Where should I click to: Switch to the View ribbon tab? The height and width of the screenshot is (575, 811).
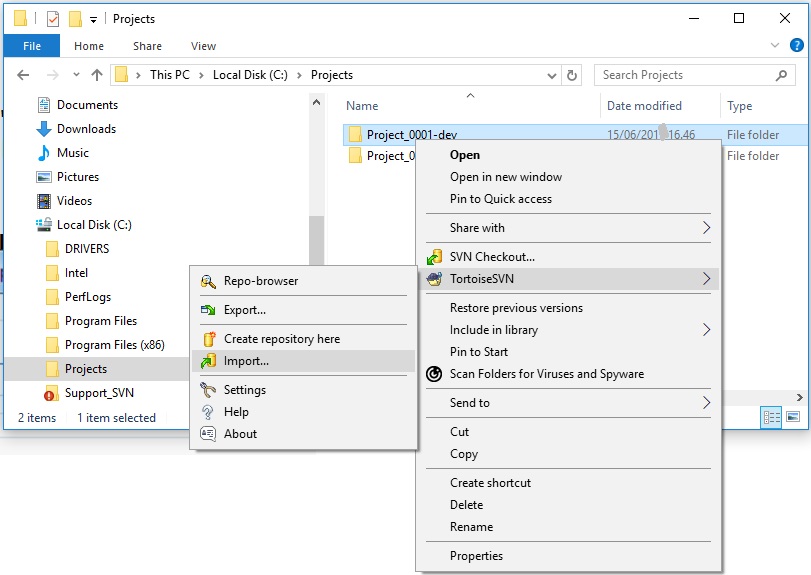pyautogui.click(x=203, y=46)
